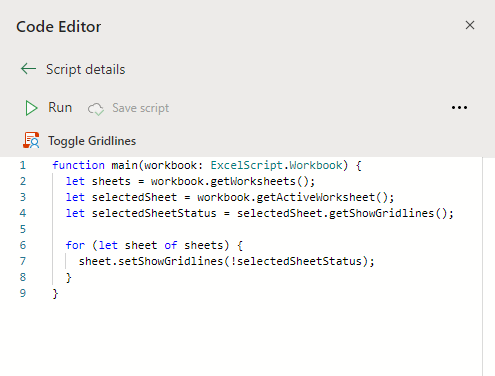The width and height of the screenshot is (495, 376).
Task: Place cursor on the getWorksheets line
Action: pyautogui.click(x=190, y=181)
